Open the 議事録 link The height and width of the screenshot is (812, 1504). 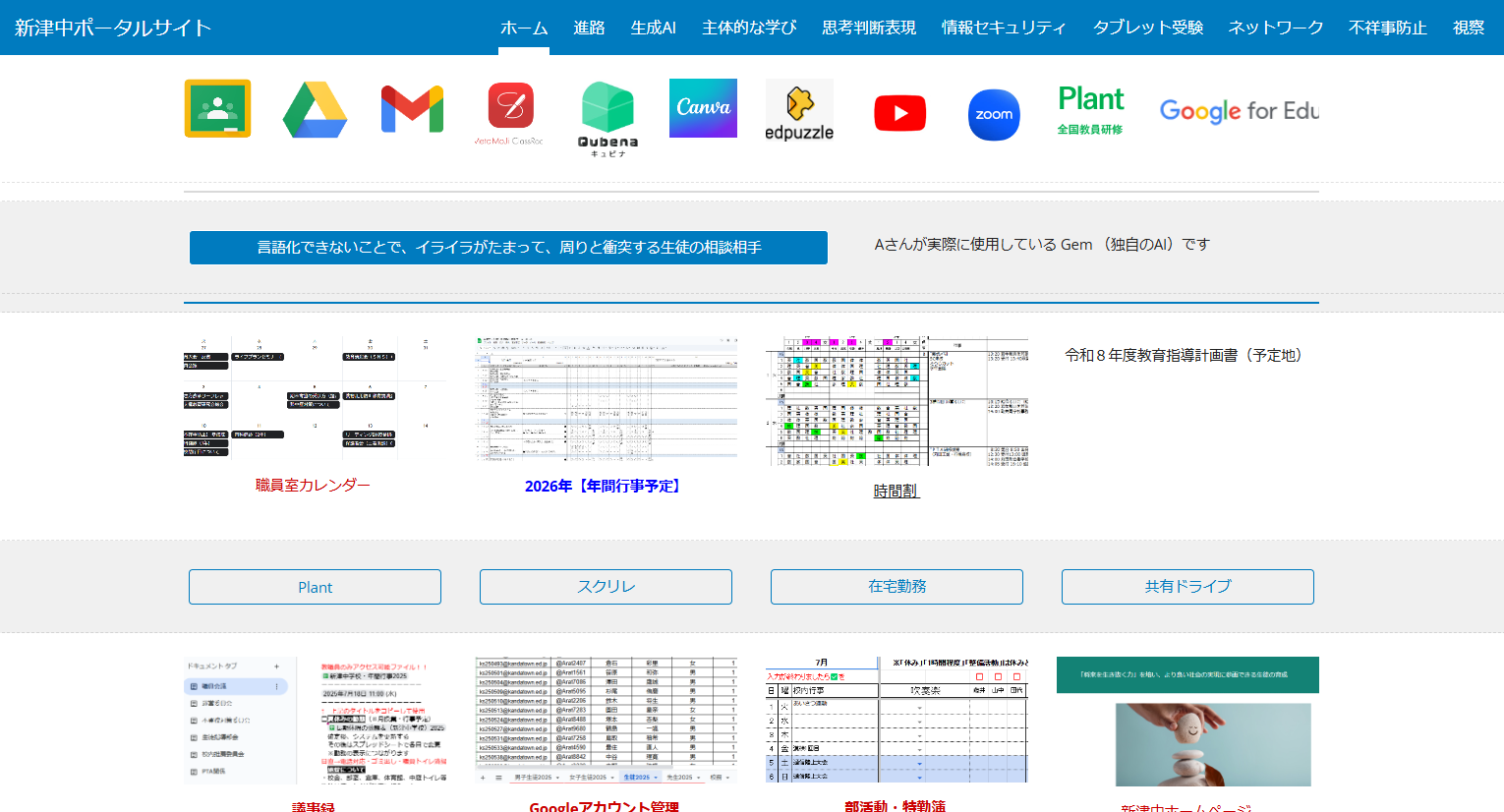tap(314, 806)
